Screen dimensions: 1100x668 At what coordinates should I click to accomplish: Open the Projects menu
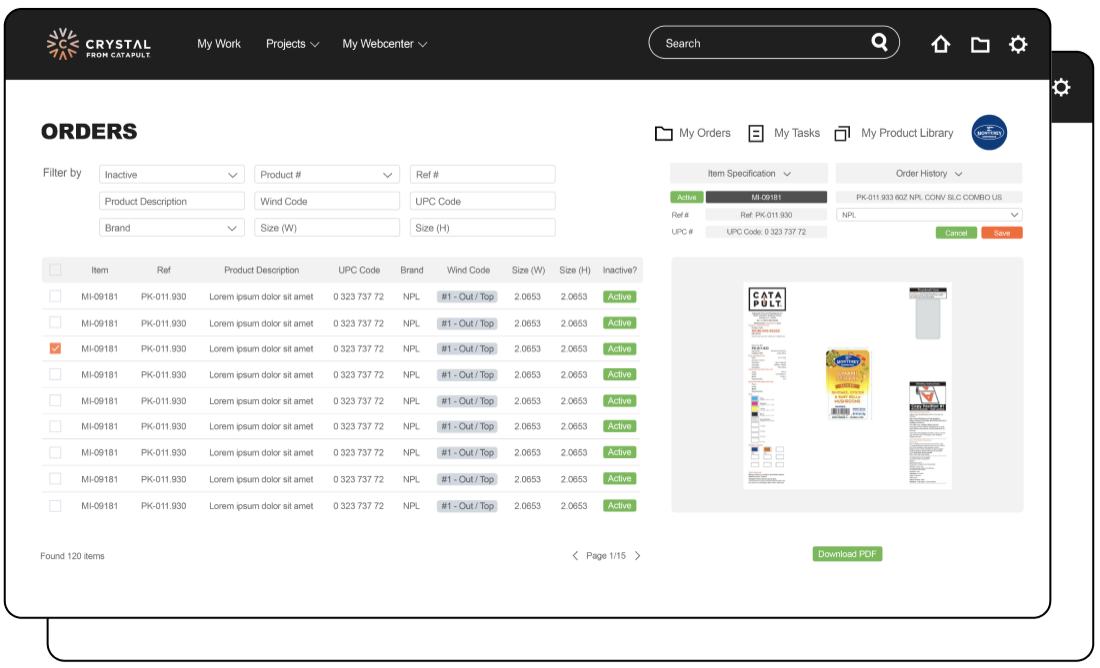coord(292,44)
